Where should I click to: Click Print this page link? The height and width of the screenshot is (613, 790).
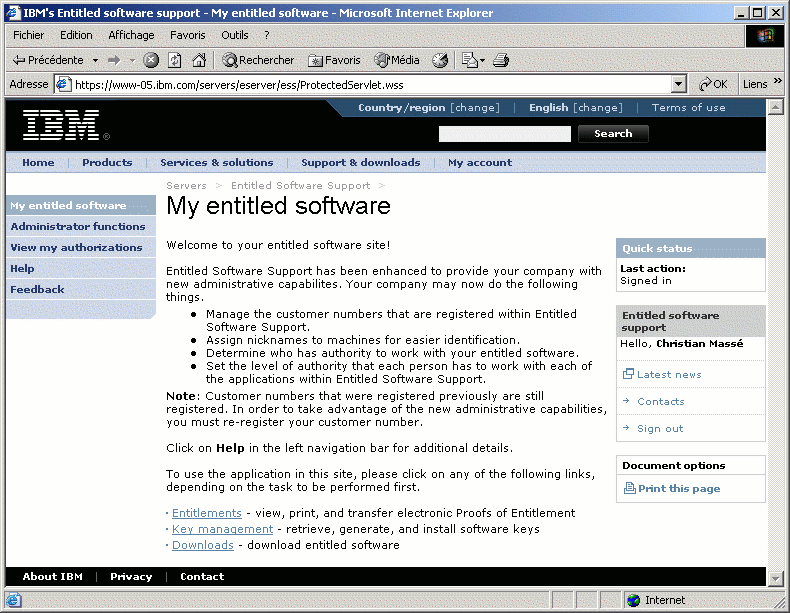[679, 488]
